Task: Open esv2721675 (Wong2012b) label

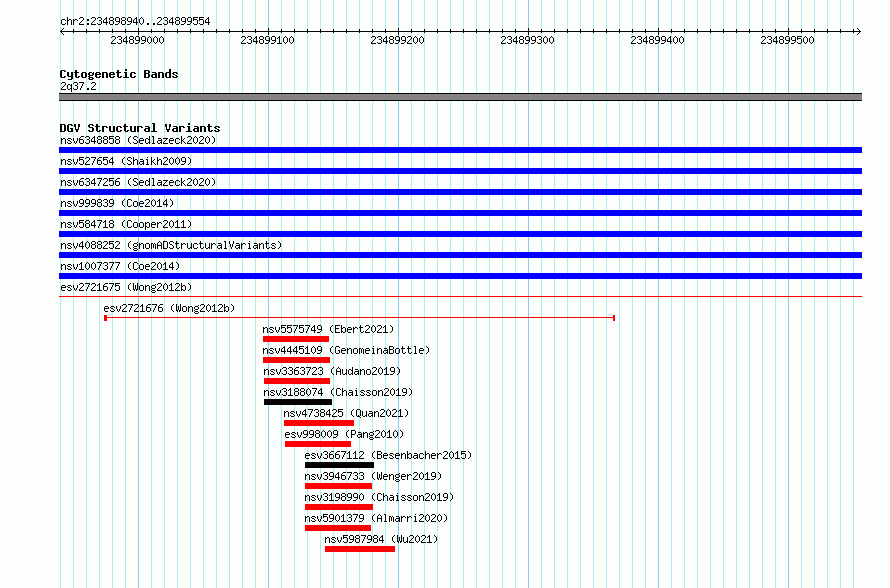Action: (x=126, y=287)
